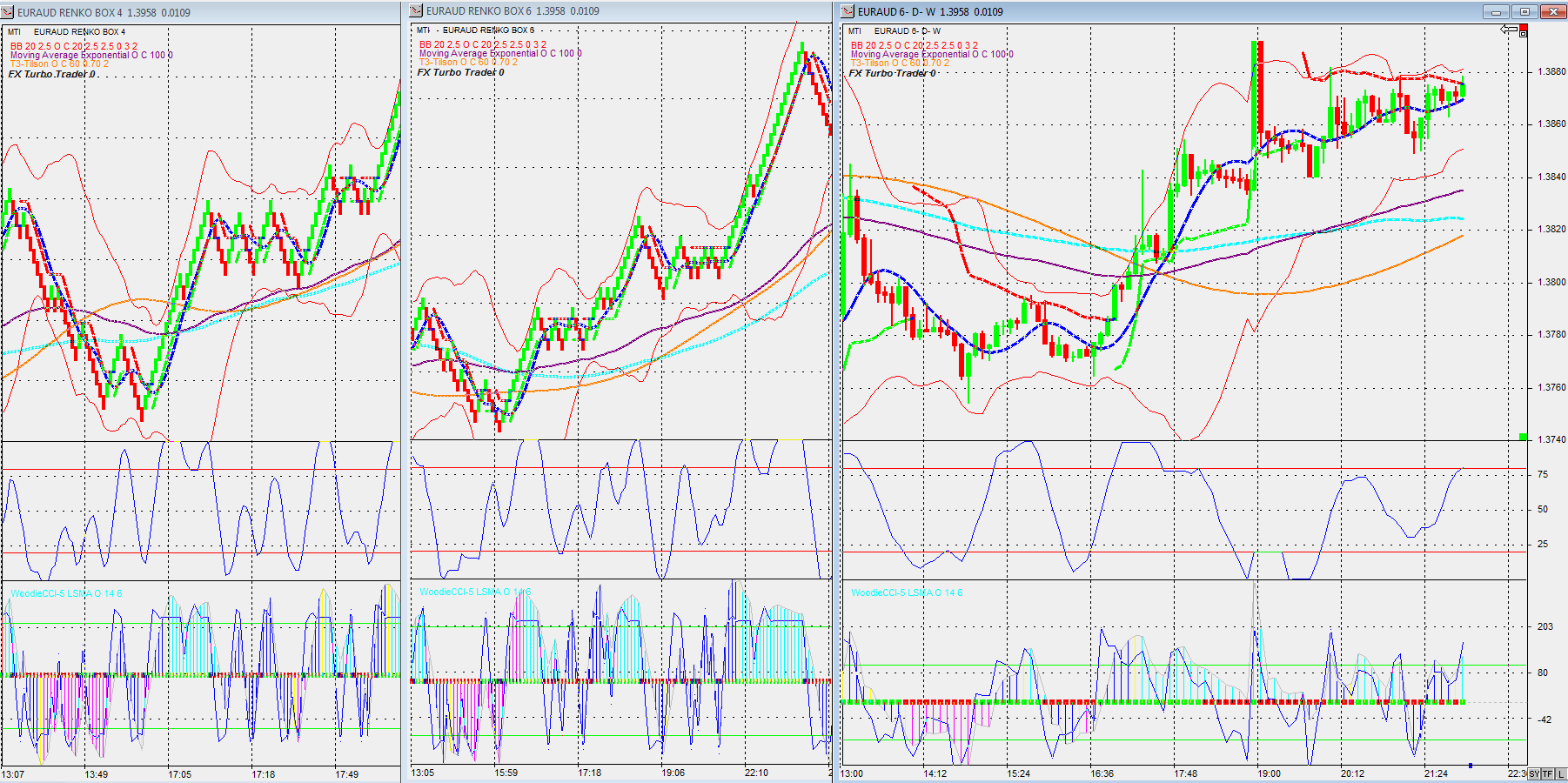1568x783 pixels.
Task: Click the green square marker beside the 1.3740 price
Action: pyautogui.click(x=1524, y=437)
